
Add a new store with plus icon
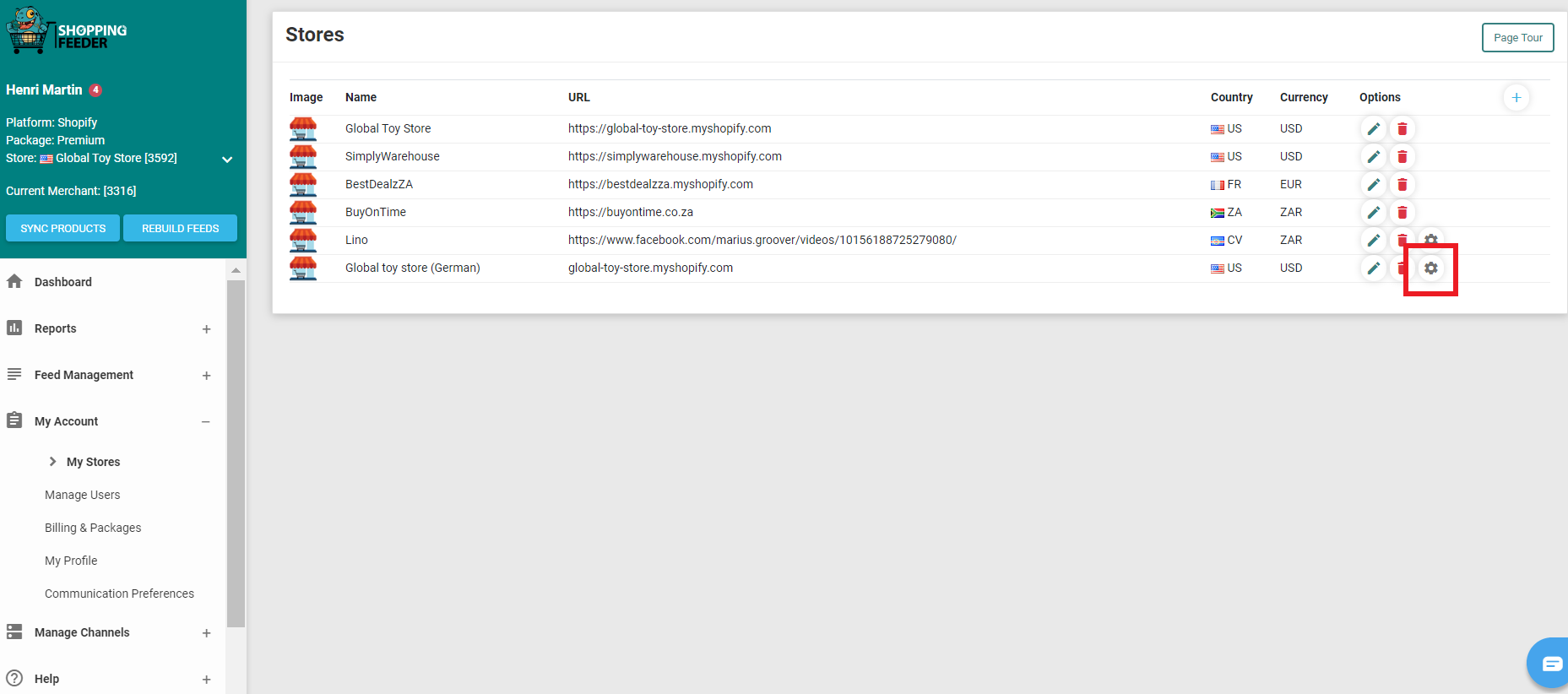coord(1516,97)
